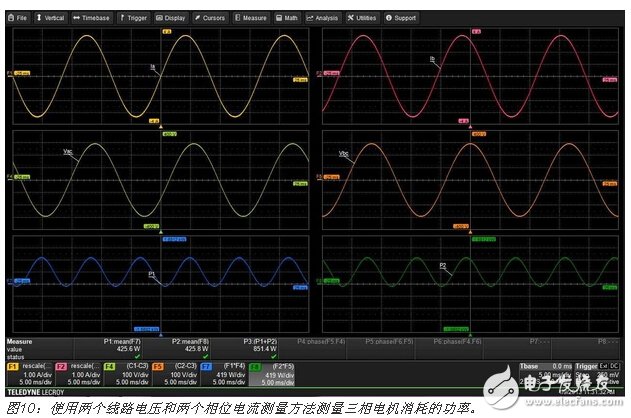Open the Measure menu

(x=252, y=17)
